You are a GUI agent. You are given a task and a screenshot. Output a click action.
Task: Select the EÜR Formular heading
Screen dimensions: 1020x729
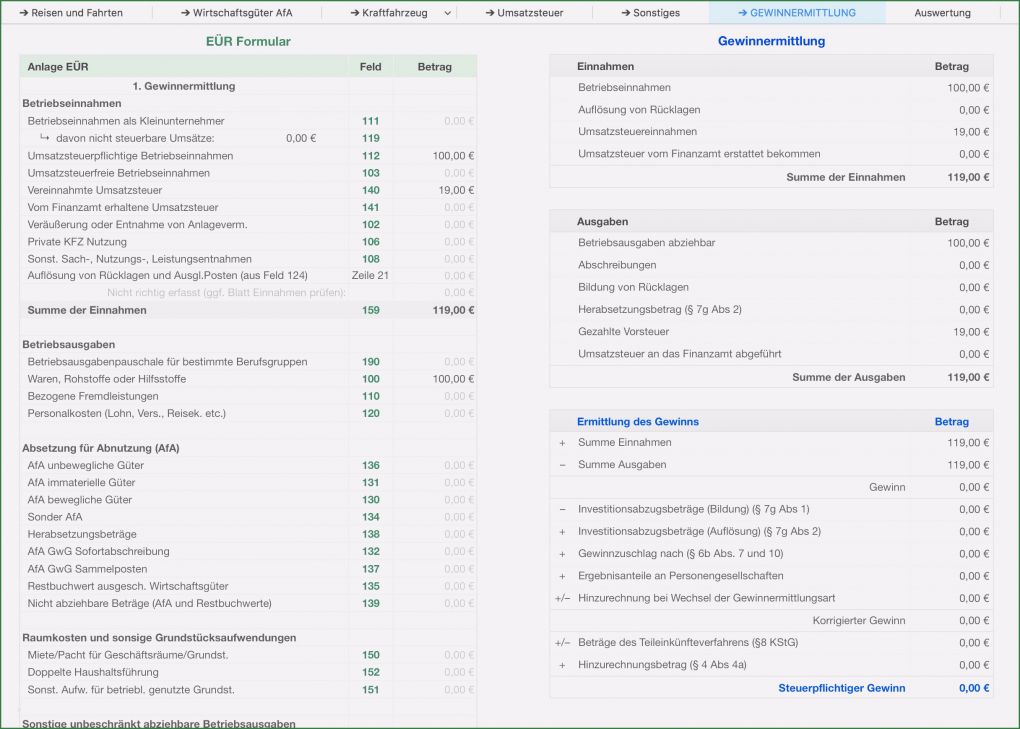pyautogui.click(x=248, y=41)
